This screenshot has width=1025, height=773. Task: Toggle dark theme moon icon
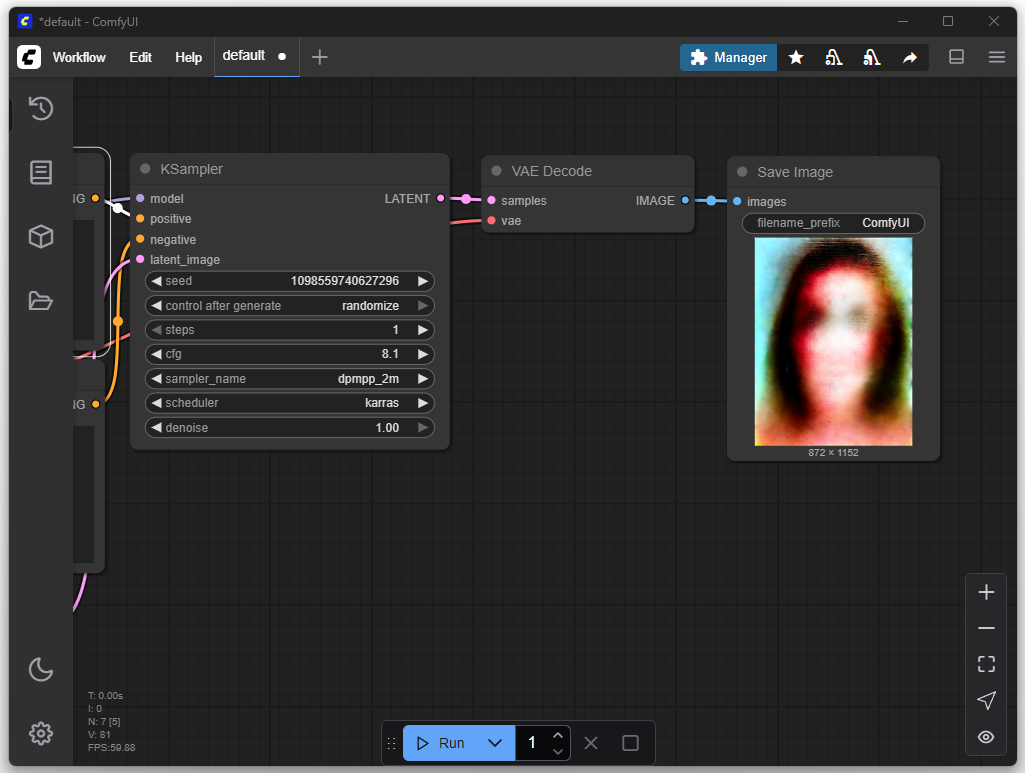[40, 669]
